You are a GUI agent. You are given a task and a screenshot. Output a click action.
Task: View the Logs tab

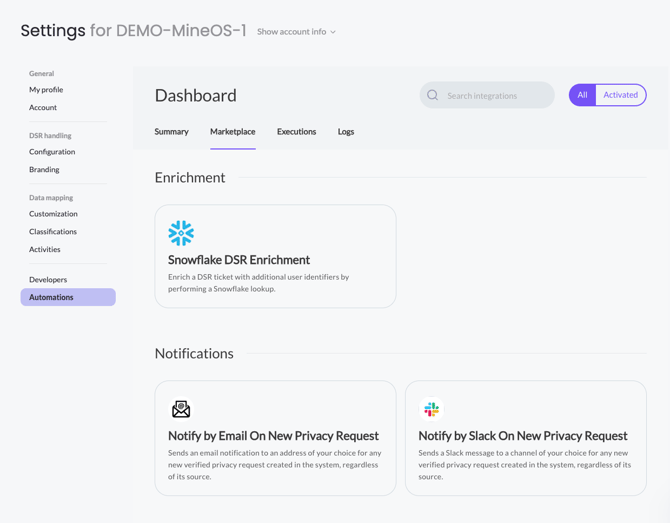coord(346,132)
